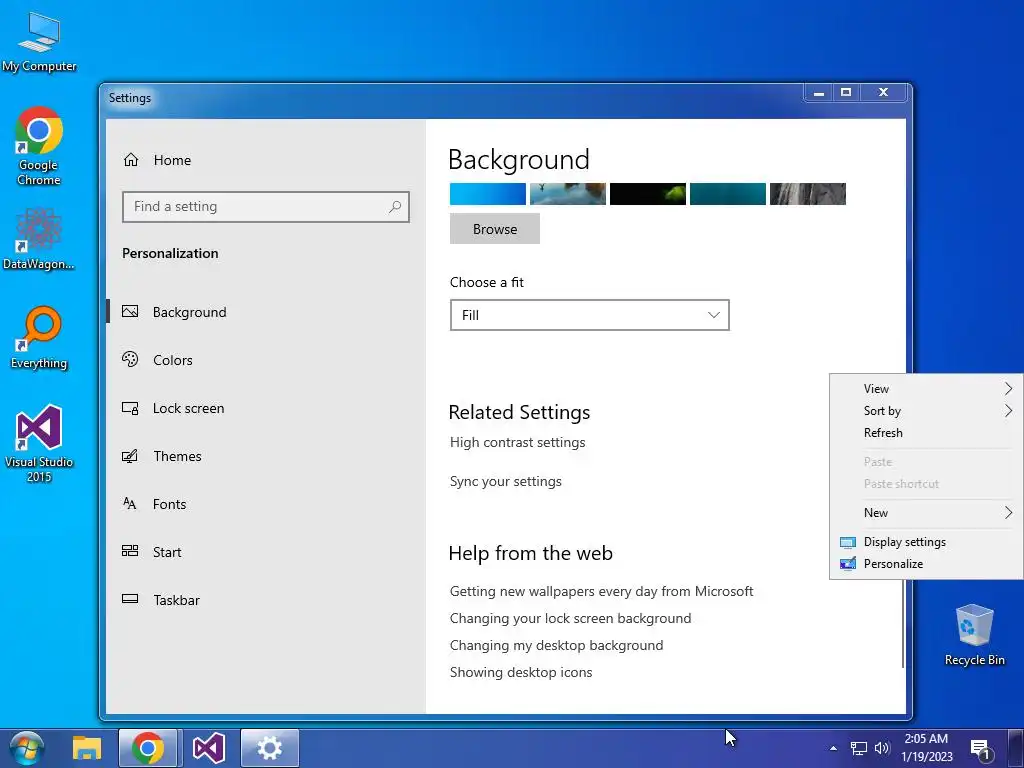The image size is (1024, 768).
Task: Expand the New submenu arrow
Action: tap(1008, 513)
